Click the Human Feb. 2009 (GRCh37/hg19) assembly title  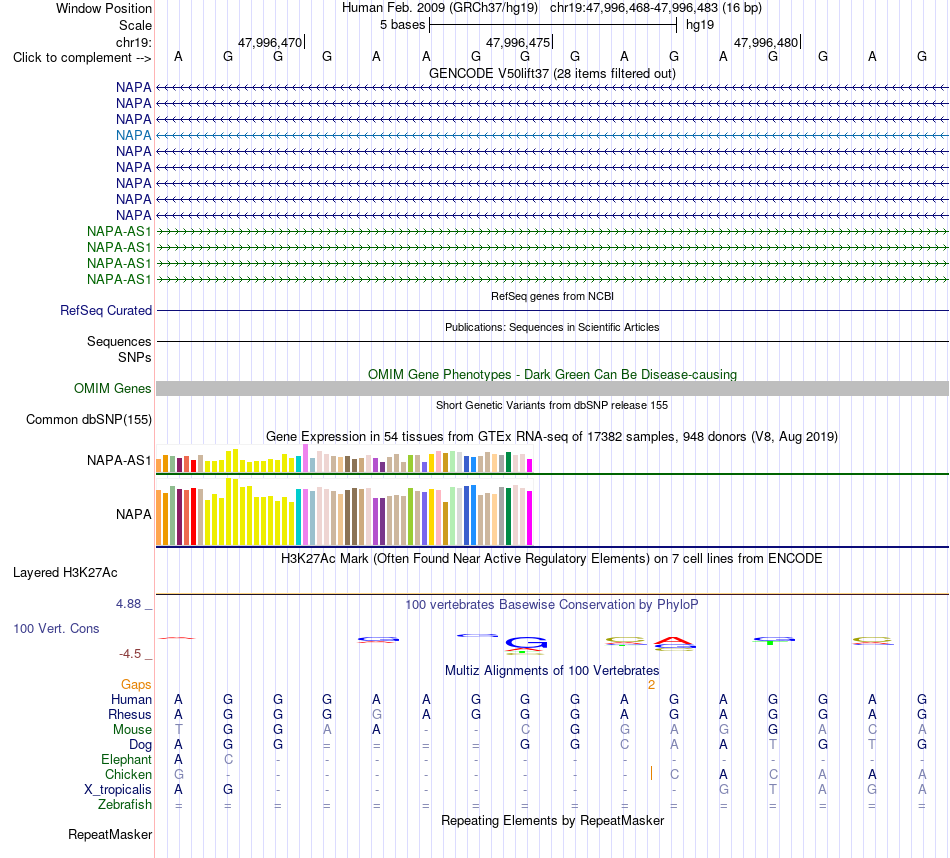coord(440,8)
